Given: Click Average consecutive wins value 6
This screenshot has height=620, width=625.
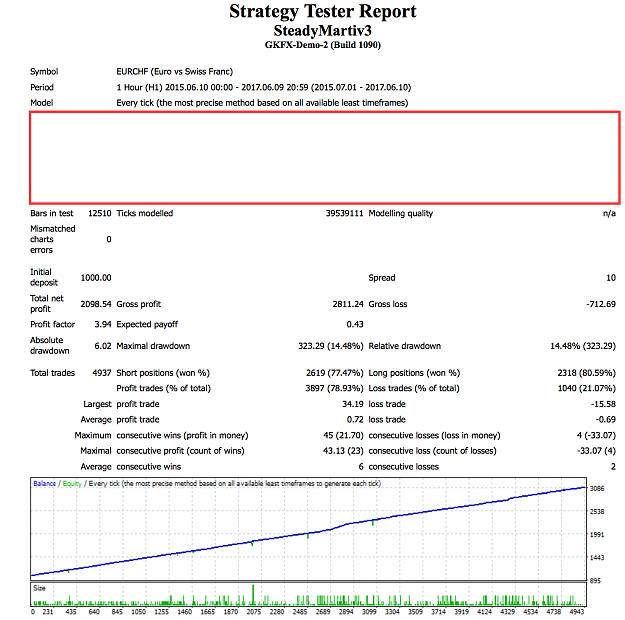Looking at the screenshot, I should click(361, 467).
